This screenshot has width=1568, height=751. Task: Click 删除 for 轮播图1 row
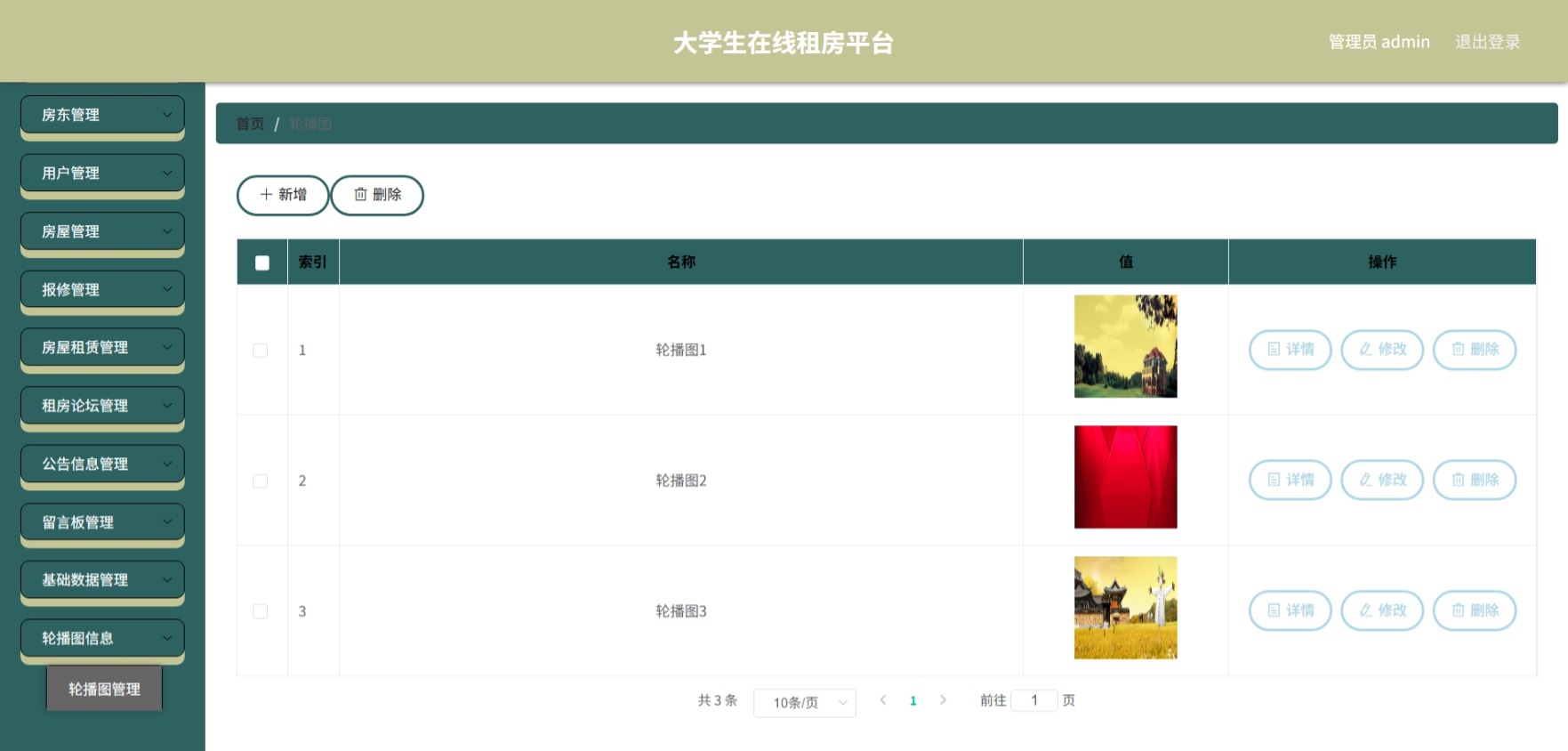[1475, 350]
